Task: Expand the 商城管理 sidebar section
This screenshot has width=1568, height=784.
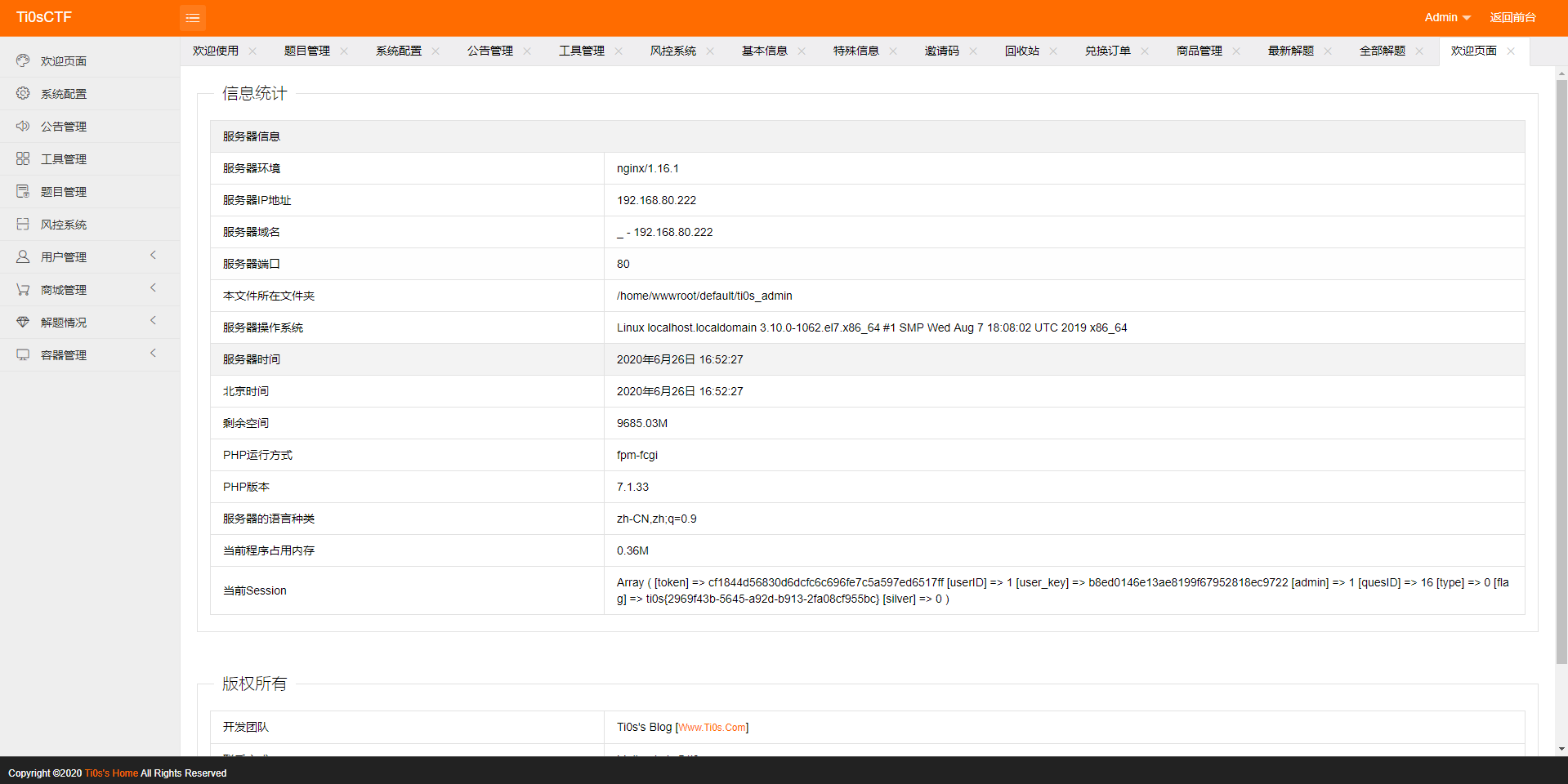Action: click(x=153, y=288)
